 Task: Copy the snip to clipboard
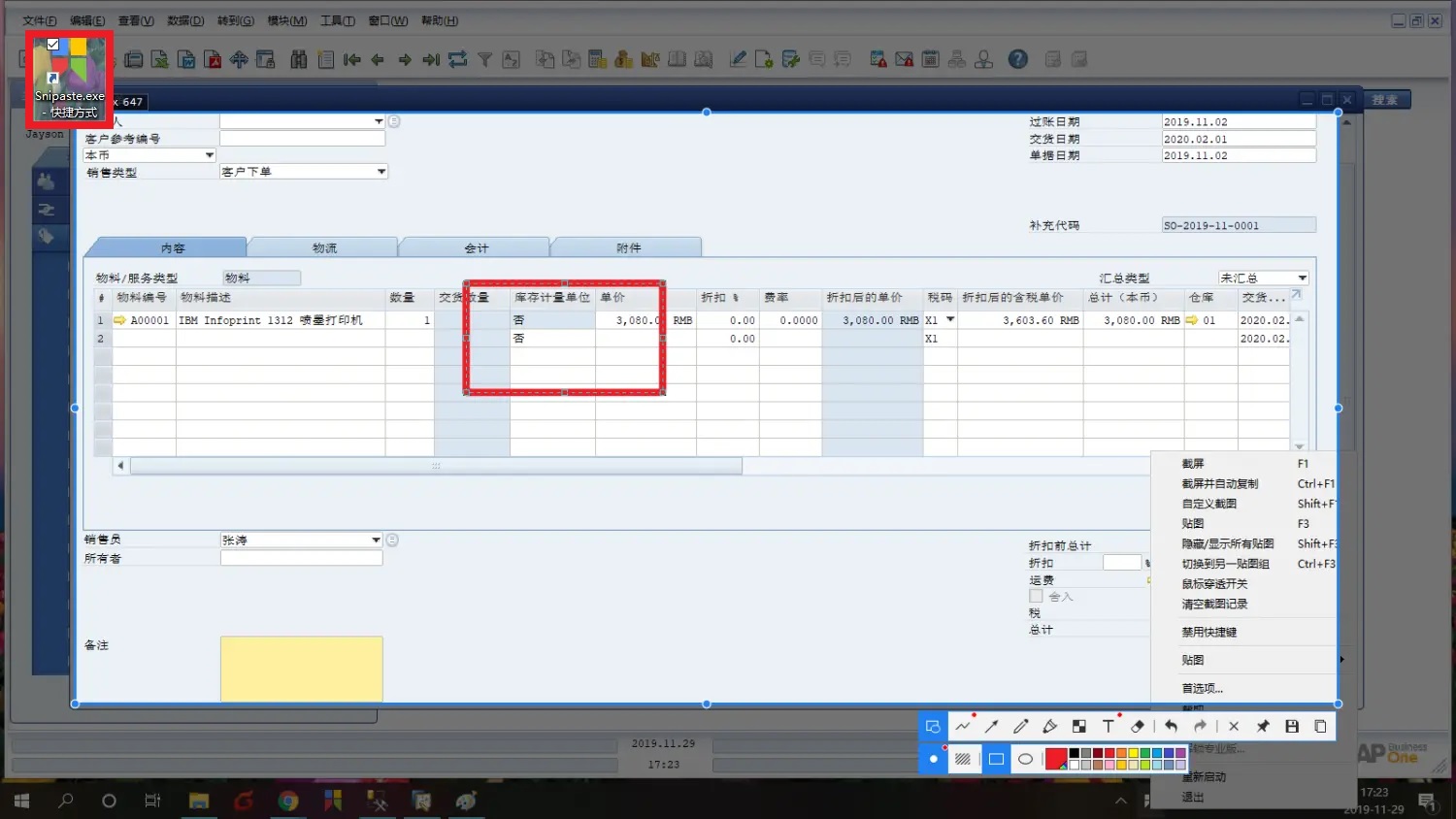pos(1320,726)
